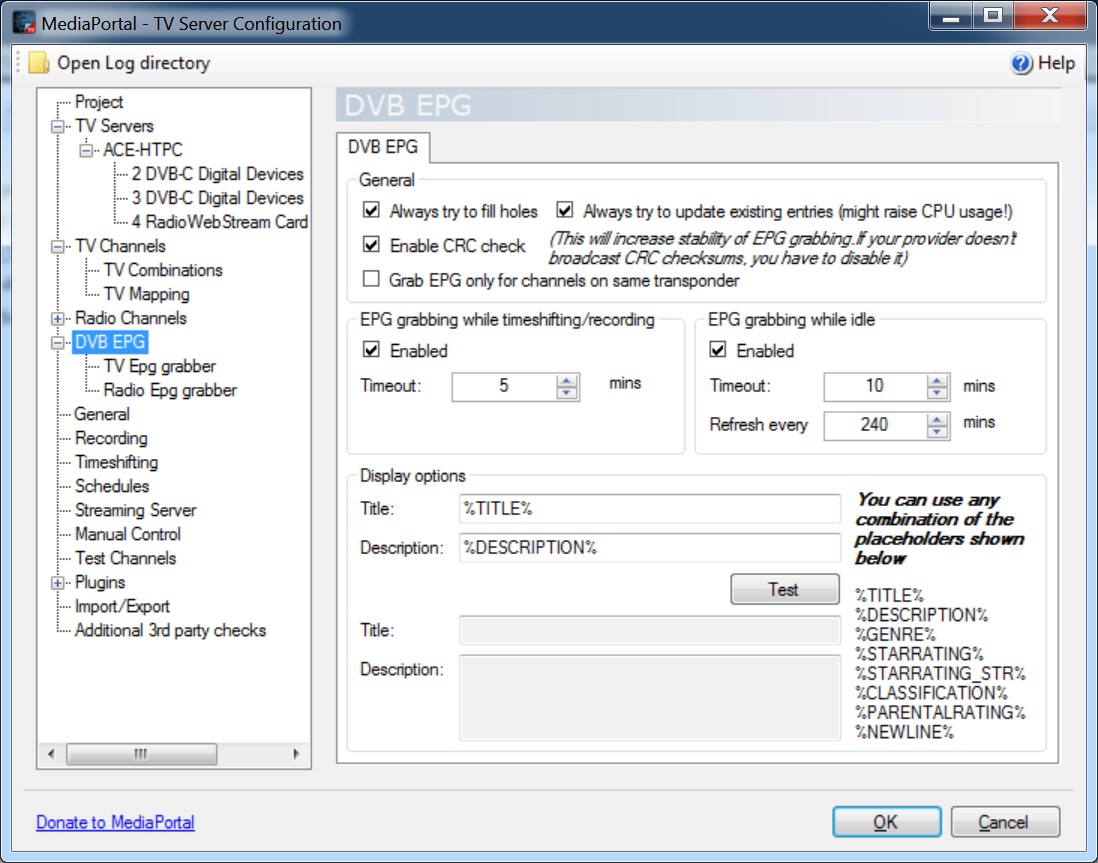Click the read-only Title test output box

(x=649, y=630)
